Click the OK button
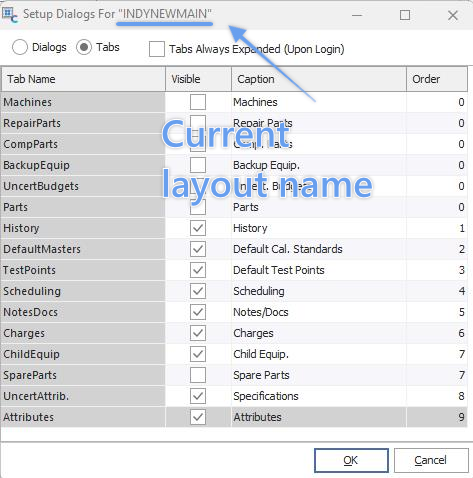The image size is (473, 478). coord(351,460)
